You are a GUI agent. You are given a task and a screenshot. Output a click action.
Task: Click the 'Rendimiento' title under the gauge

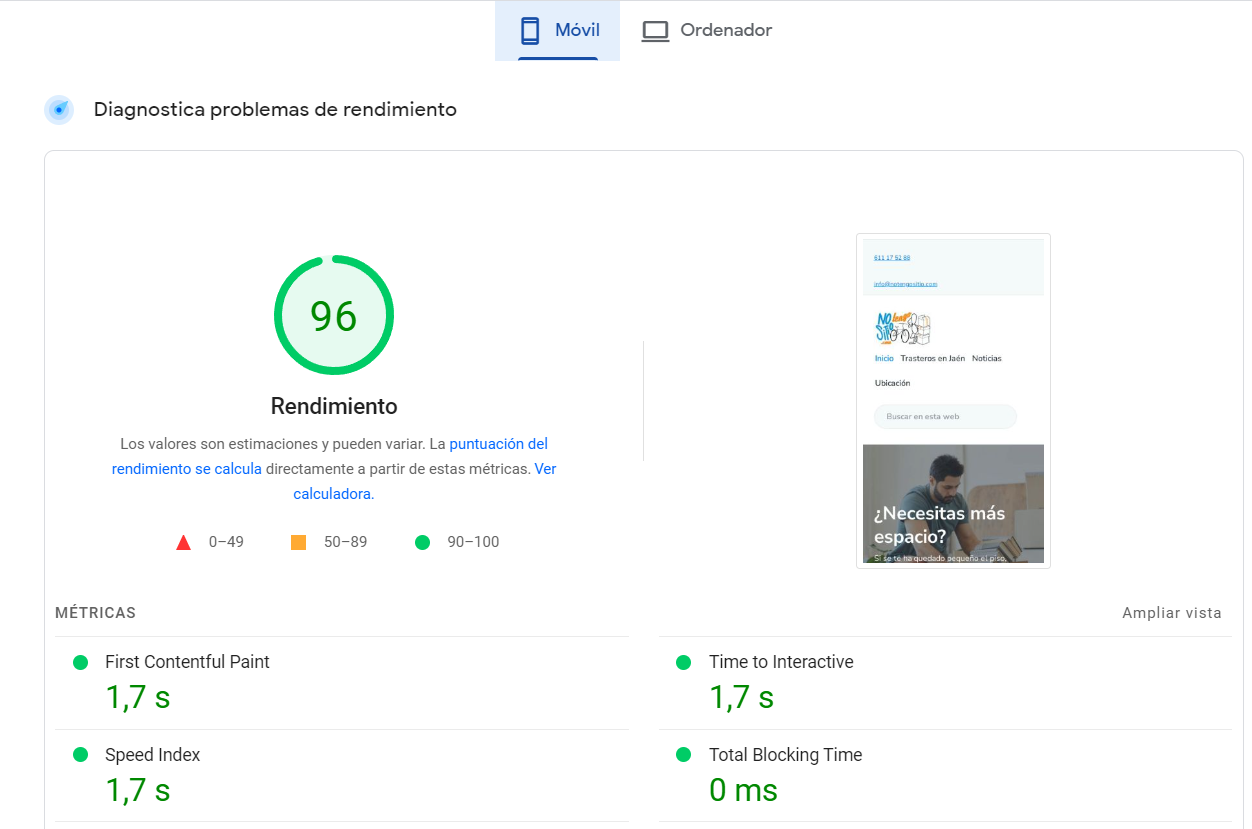pyautogui.click(x=334, y=406)
